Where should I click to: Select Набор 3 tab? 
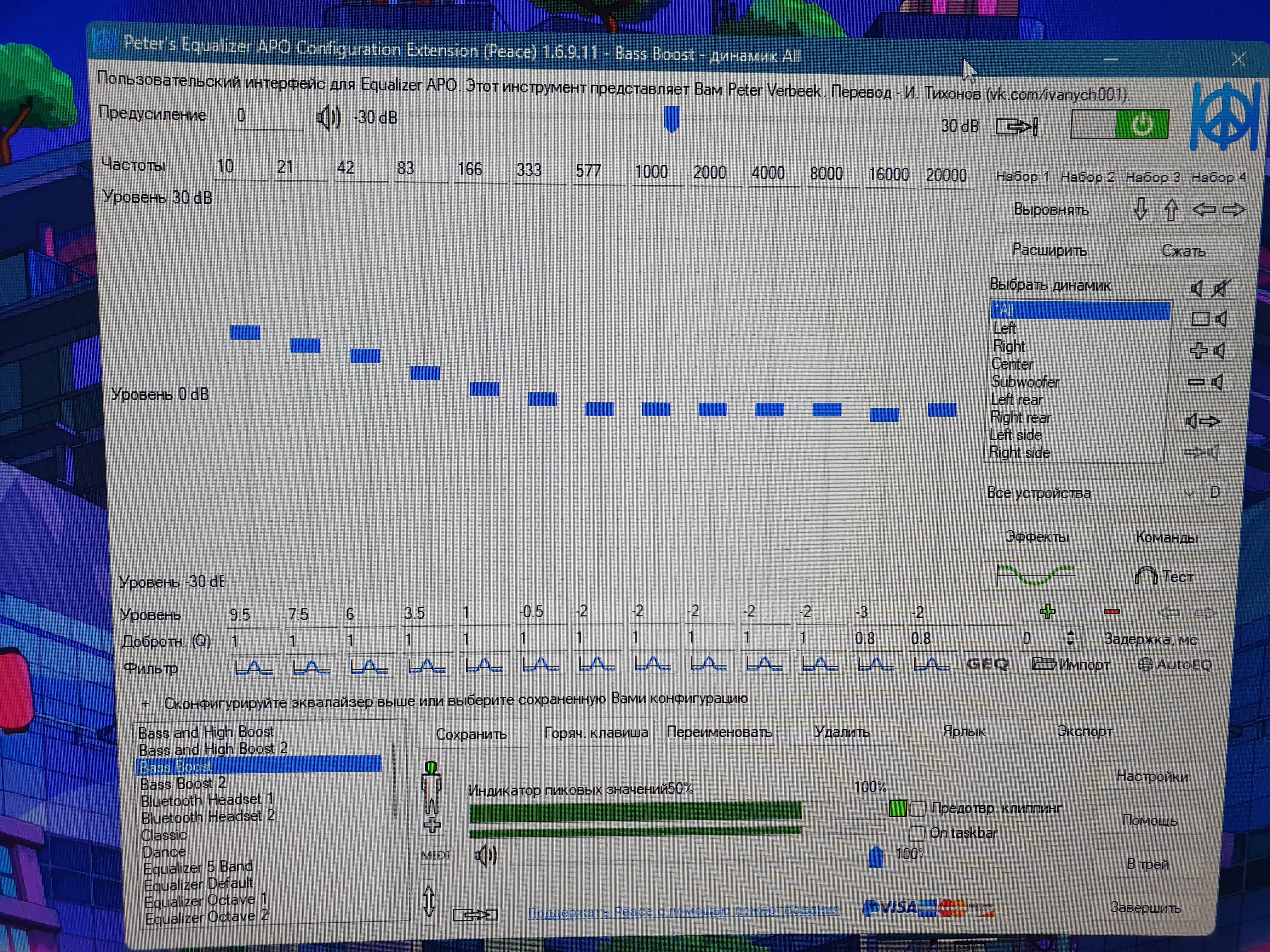point(1152,177)
